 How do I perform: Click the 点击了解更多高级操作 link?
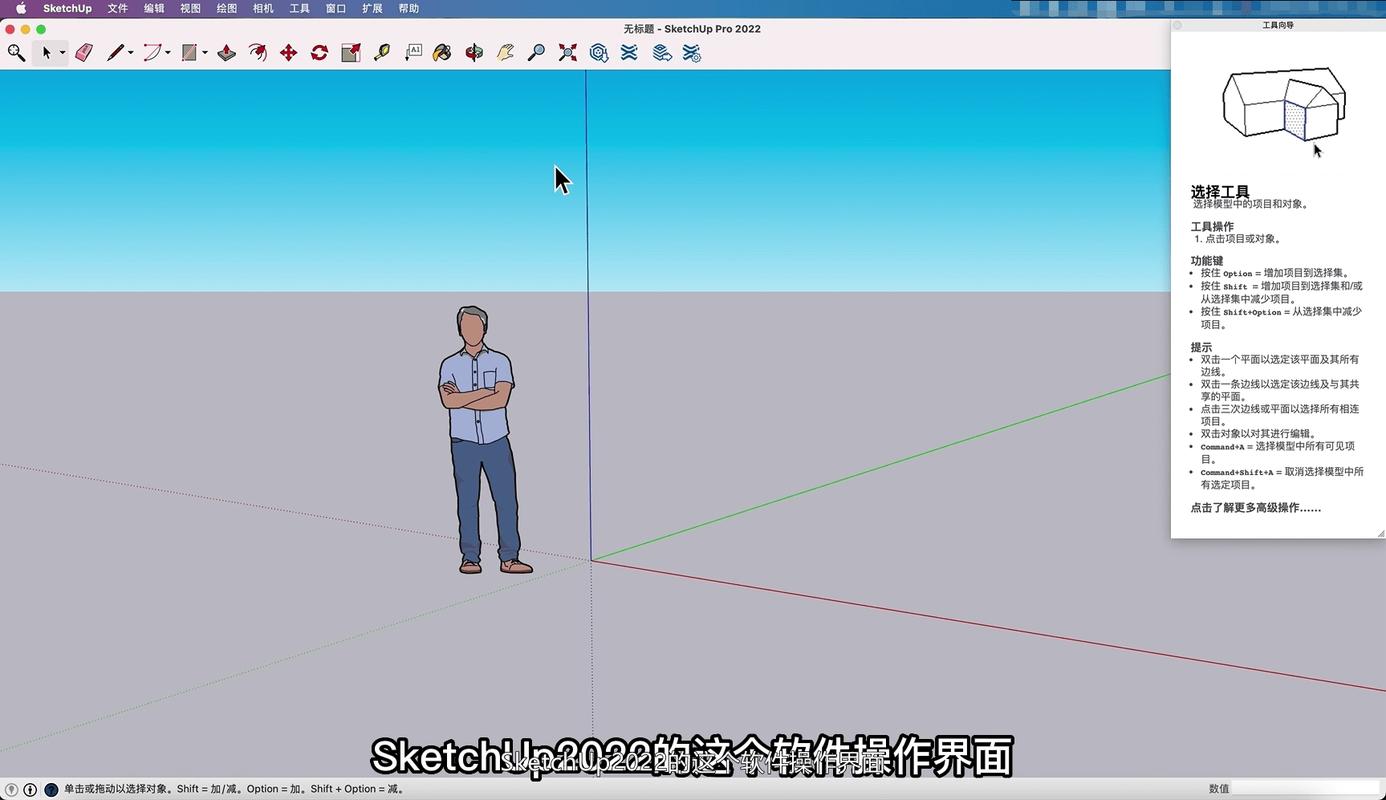pyautogui.click(x=1255, y=508)
